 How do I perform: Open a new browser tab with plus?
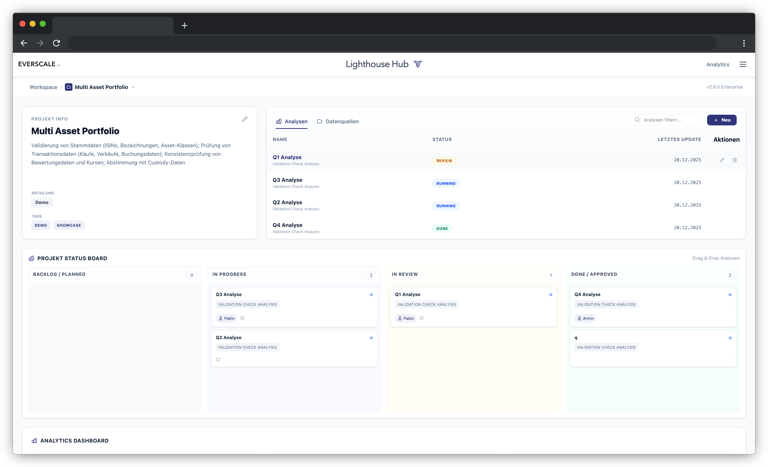coord(184,25)
